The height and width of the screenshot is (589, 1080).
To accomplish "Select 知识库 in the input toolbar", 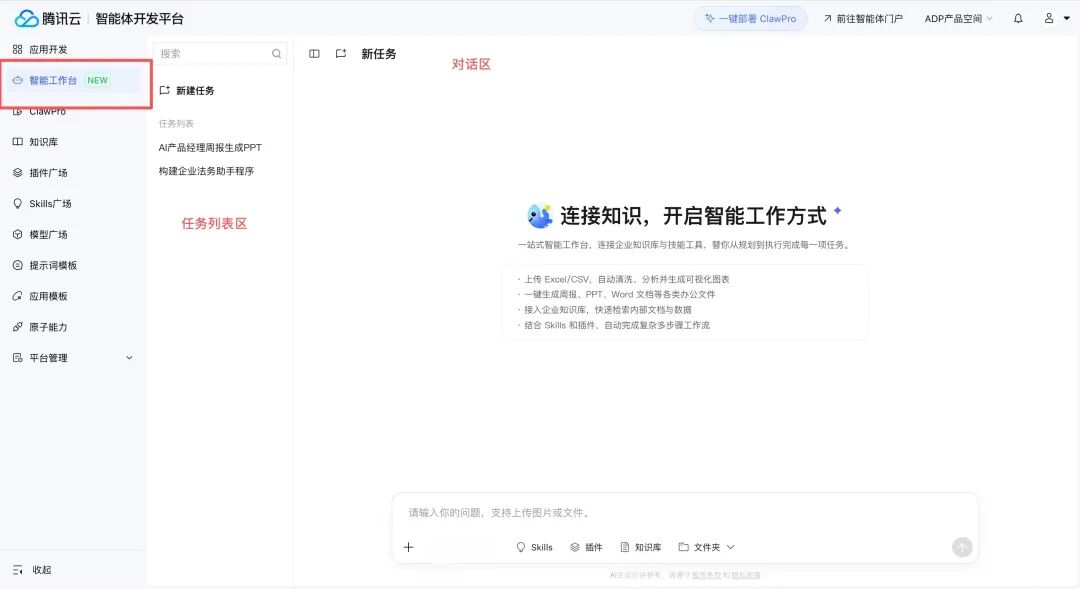I will 641,547.
